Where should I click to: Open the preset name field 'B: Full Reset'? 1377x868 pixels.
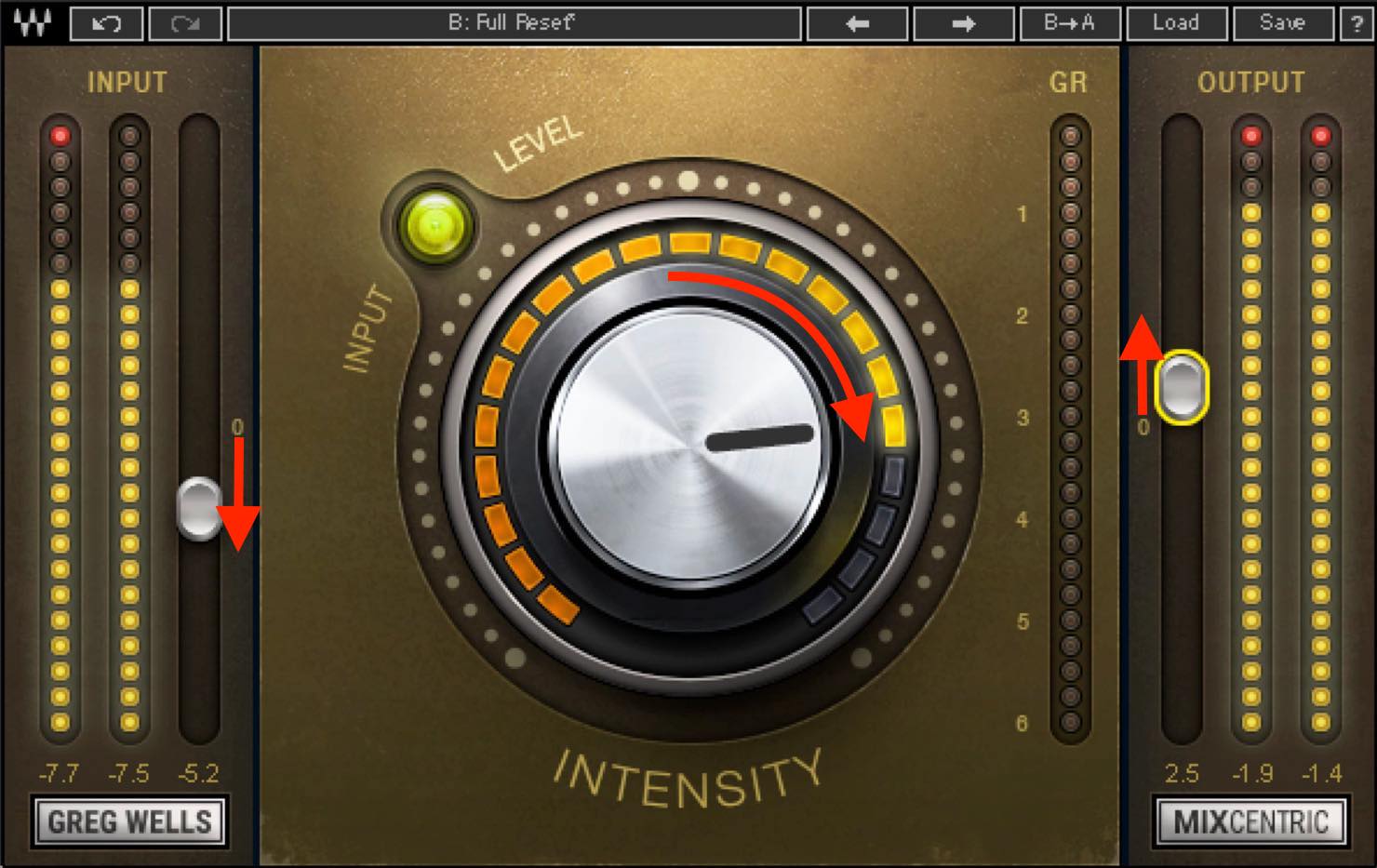pos(514,23)
